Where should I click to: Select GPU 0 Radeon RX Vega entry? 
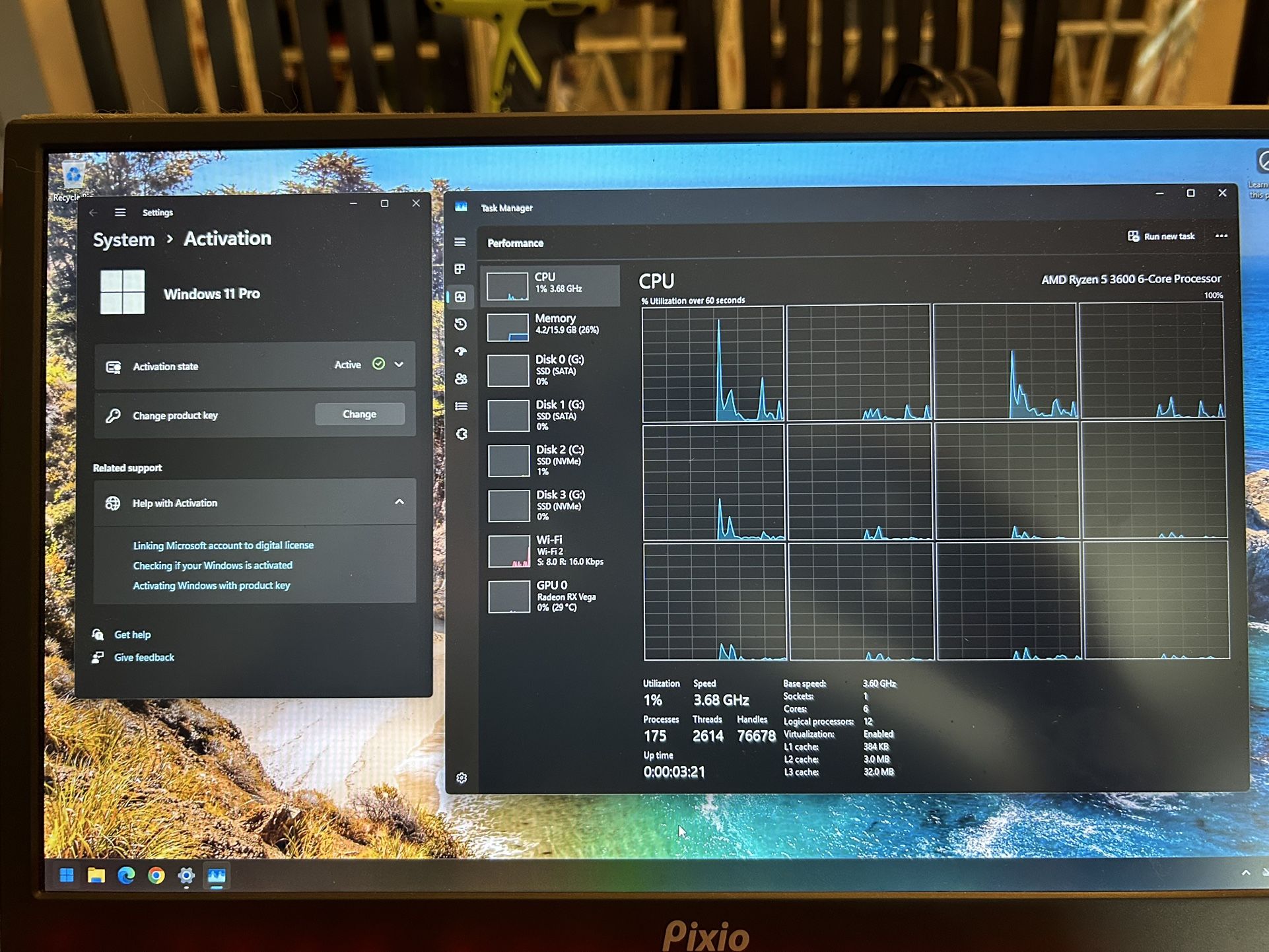coord(553,596)
